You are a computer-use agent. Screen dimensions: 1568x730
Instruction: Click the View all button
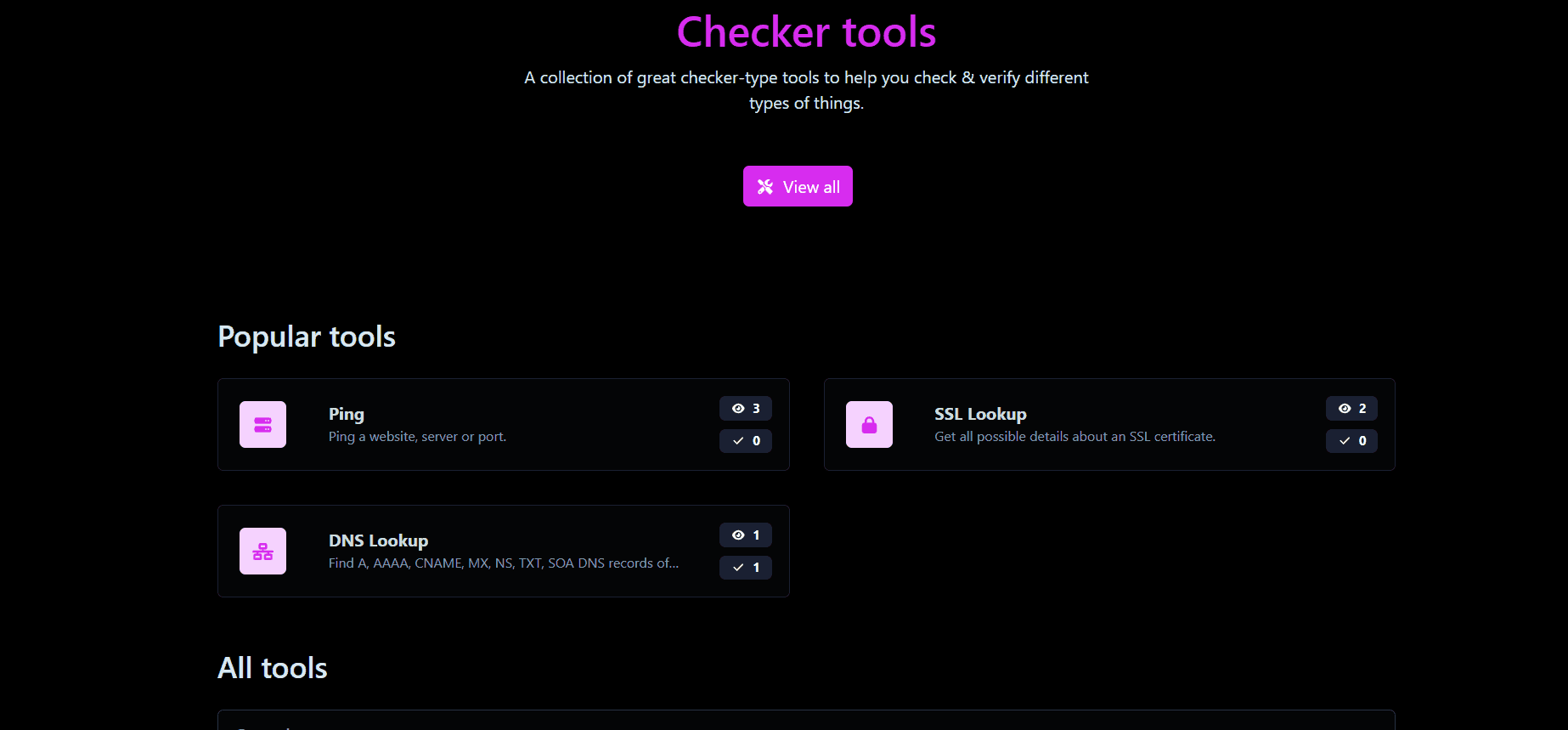point(798,186)
